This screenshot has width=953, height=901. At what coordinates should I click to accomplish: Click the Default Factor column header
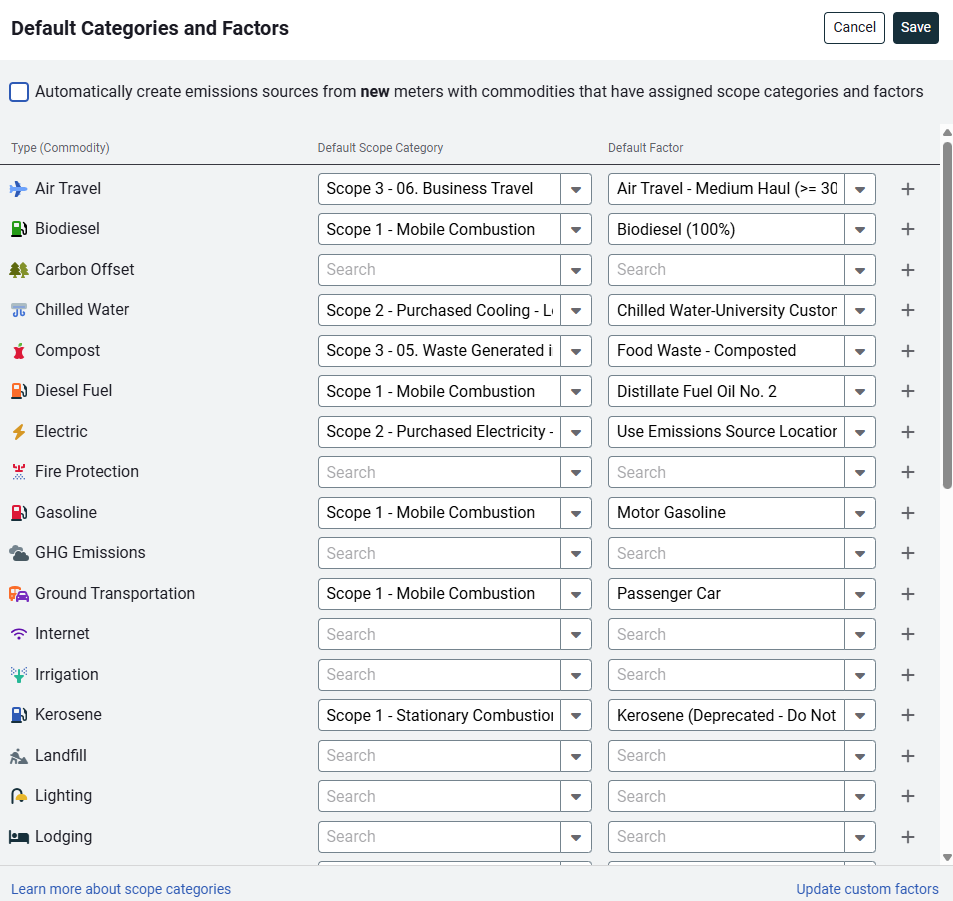point(645,148)
